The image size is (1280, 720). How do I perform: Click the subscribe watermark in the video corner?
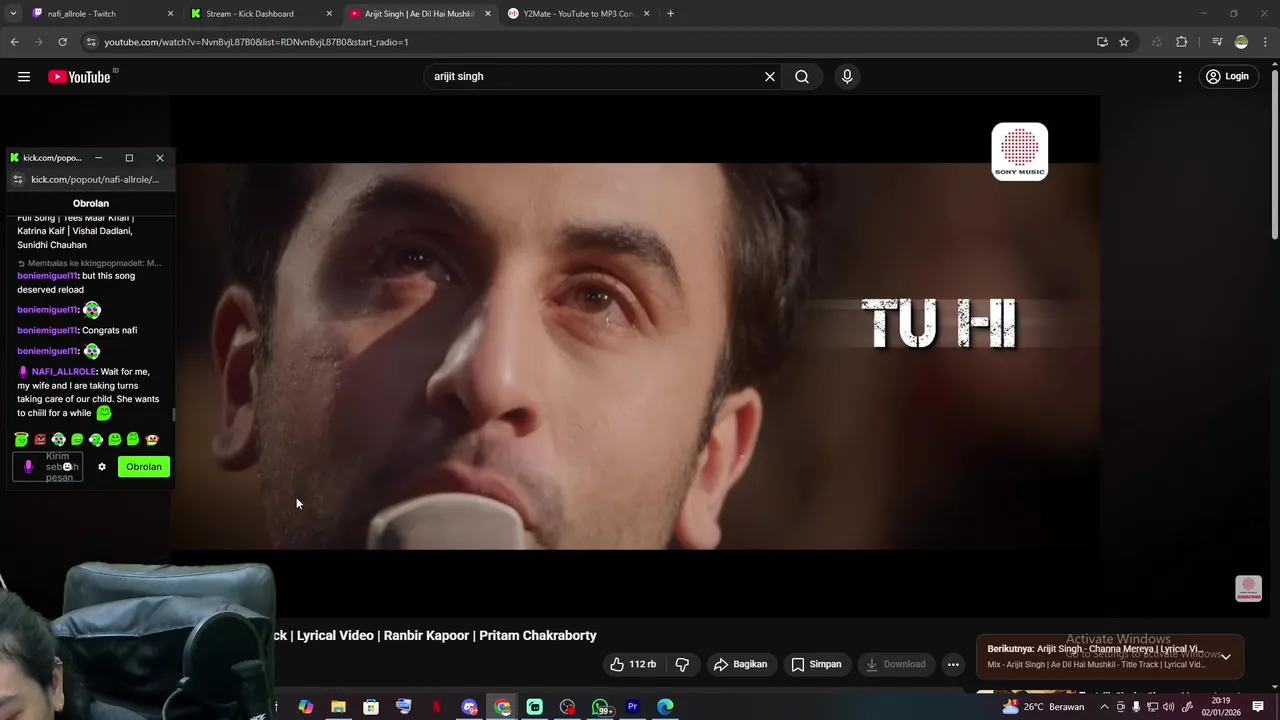(1249, 588)
